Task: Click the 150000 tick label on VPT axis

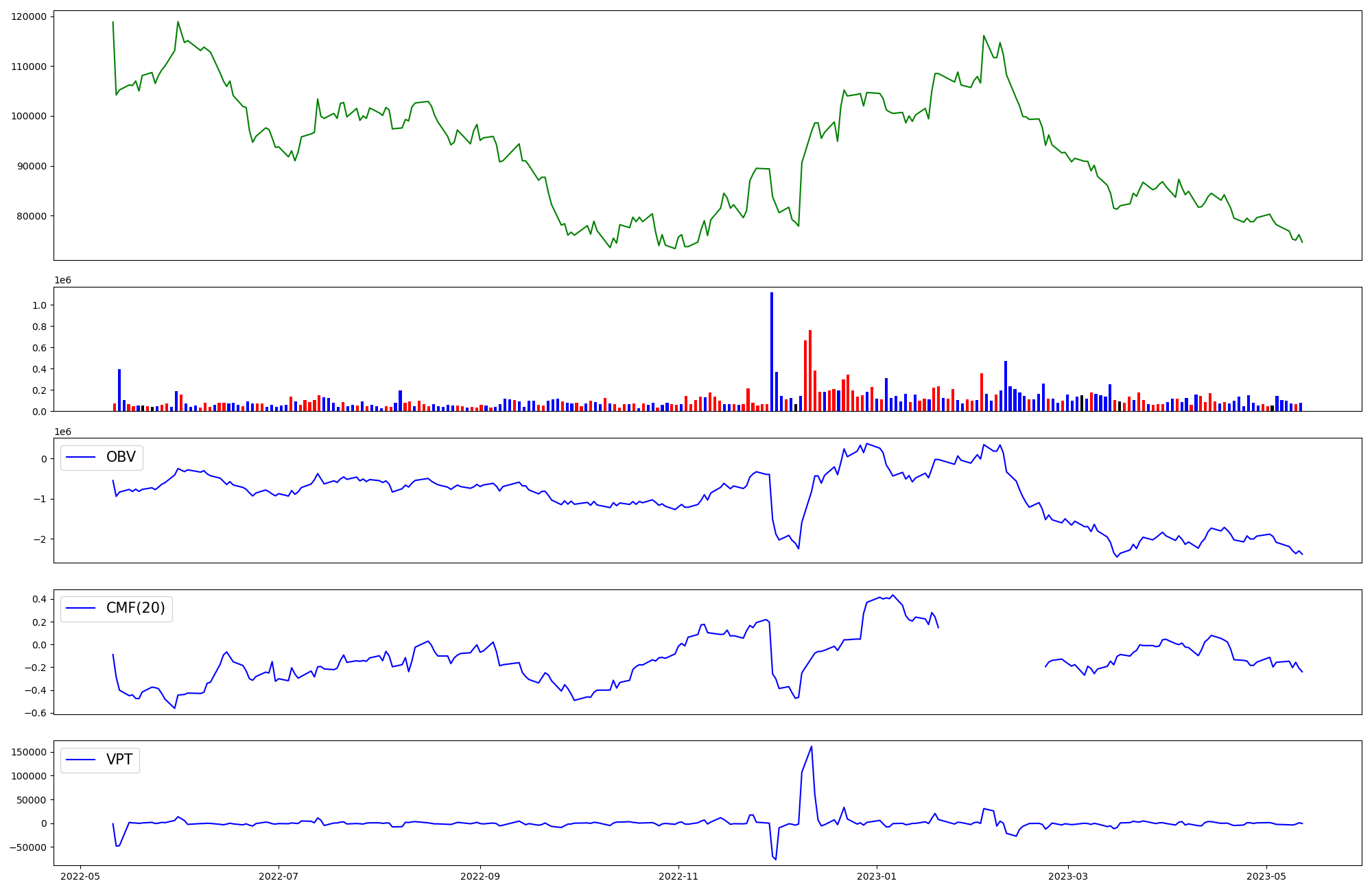Action: click(29, 752)
